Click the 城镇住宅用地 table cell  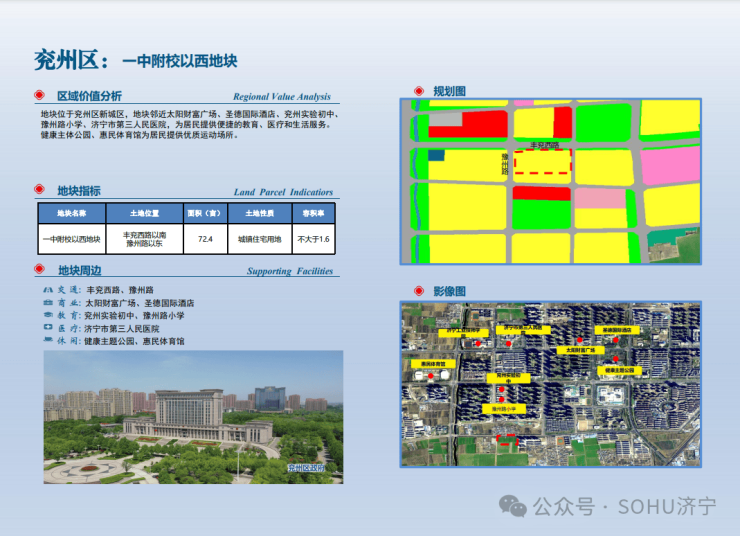[260, 239]
